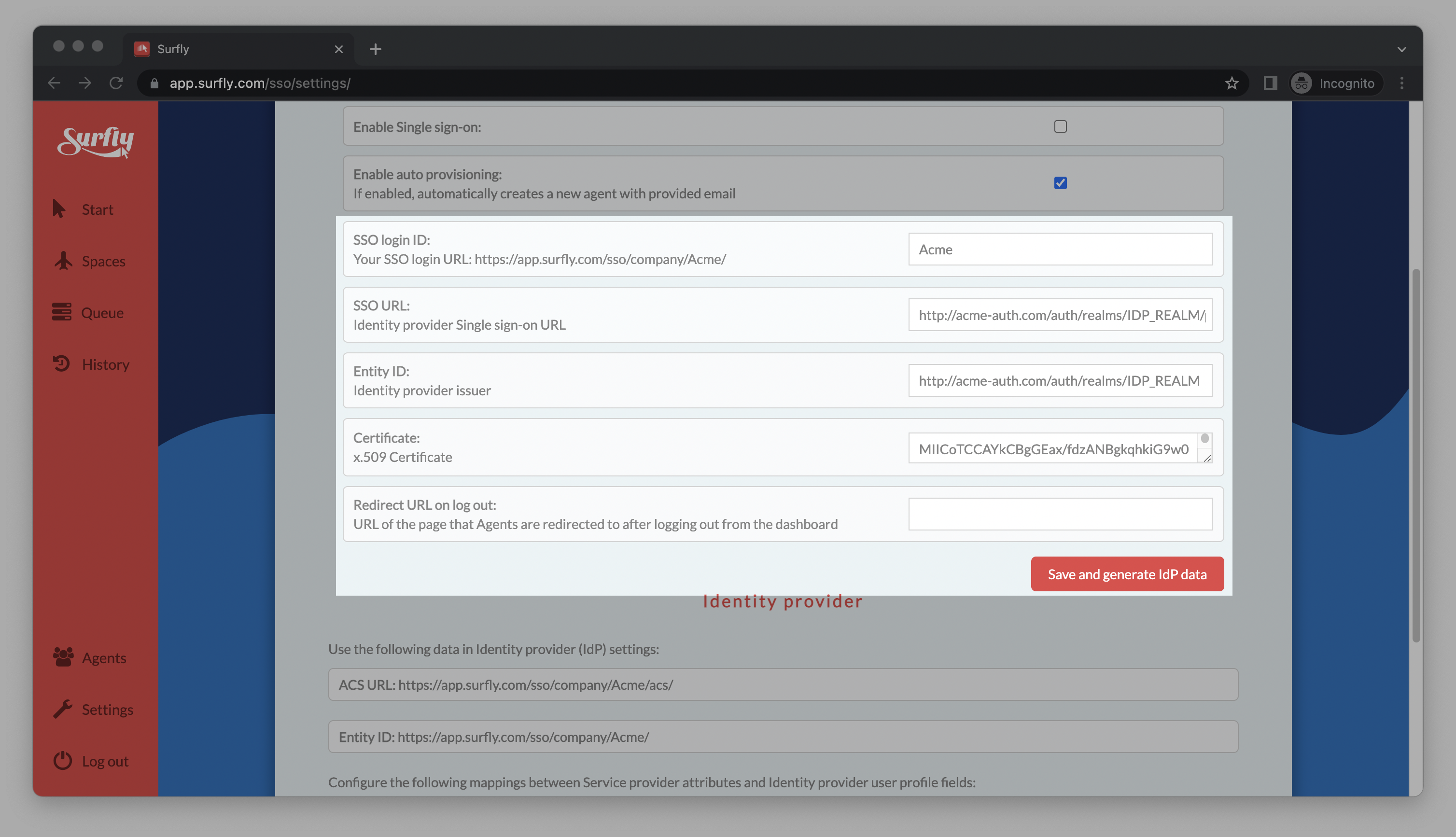This screenshot has width=1456, height=837.
Task: Click the SSO login ID field
Action: (1059, 249)
